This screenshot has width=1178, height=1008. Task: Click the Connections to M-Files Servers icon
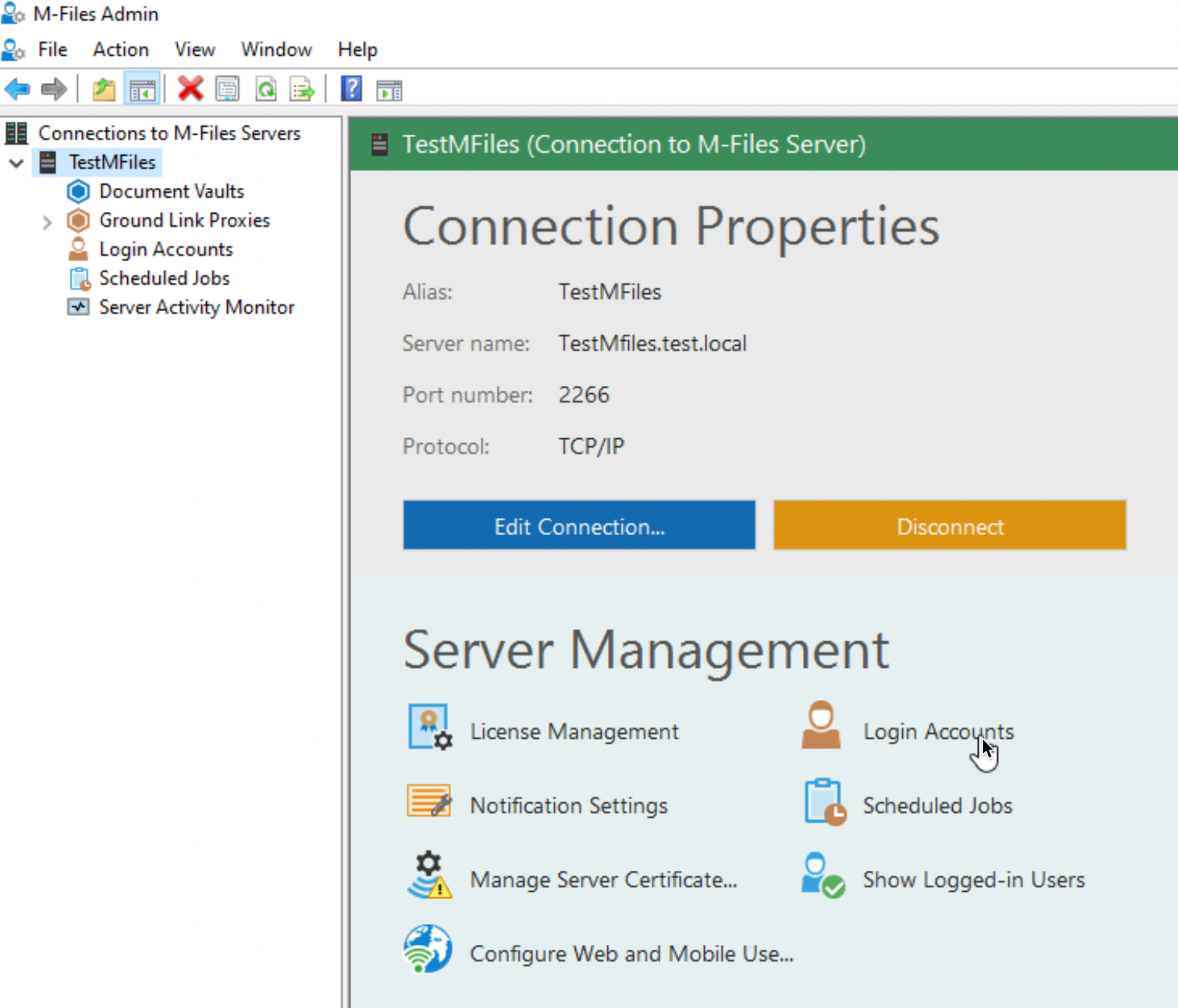(16, 133)
